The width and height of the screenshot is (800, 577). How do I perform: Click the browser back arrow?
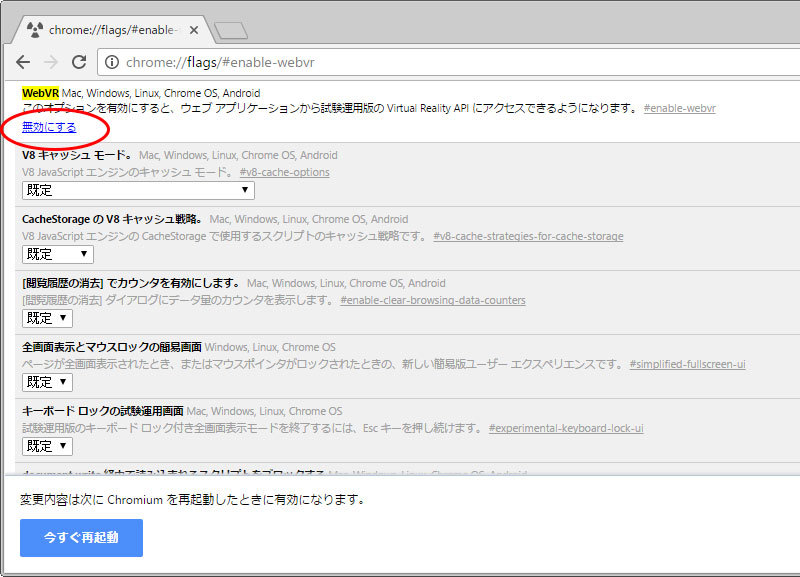point(23,62)
